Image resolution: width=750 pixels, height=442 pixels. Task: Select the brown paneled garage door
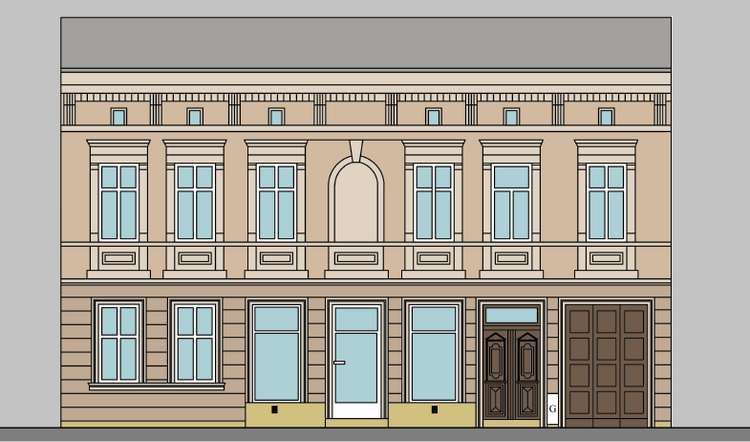pyautogui.click(x=606, y=365)
